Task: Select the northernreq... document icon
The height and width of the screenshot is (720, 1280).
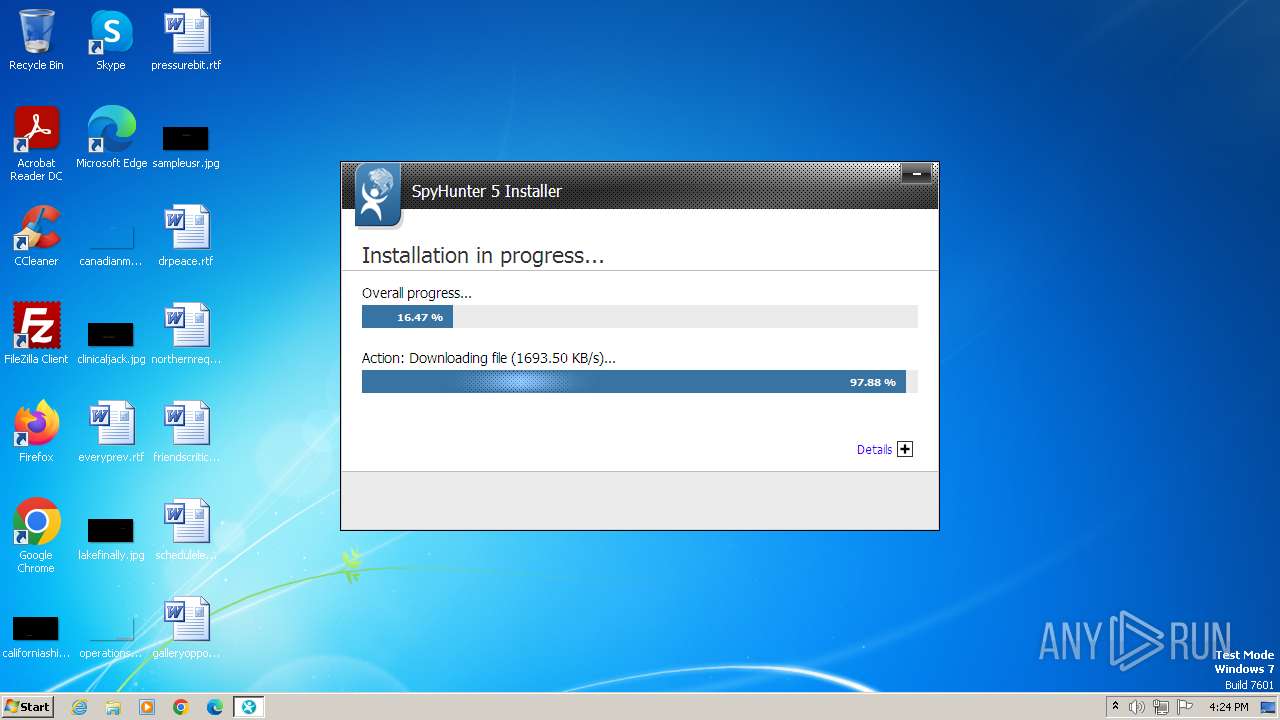Action: coord(186,334)
